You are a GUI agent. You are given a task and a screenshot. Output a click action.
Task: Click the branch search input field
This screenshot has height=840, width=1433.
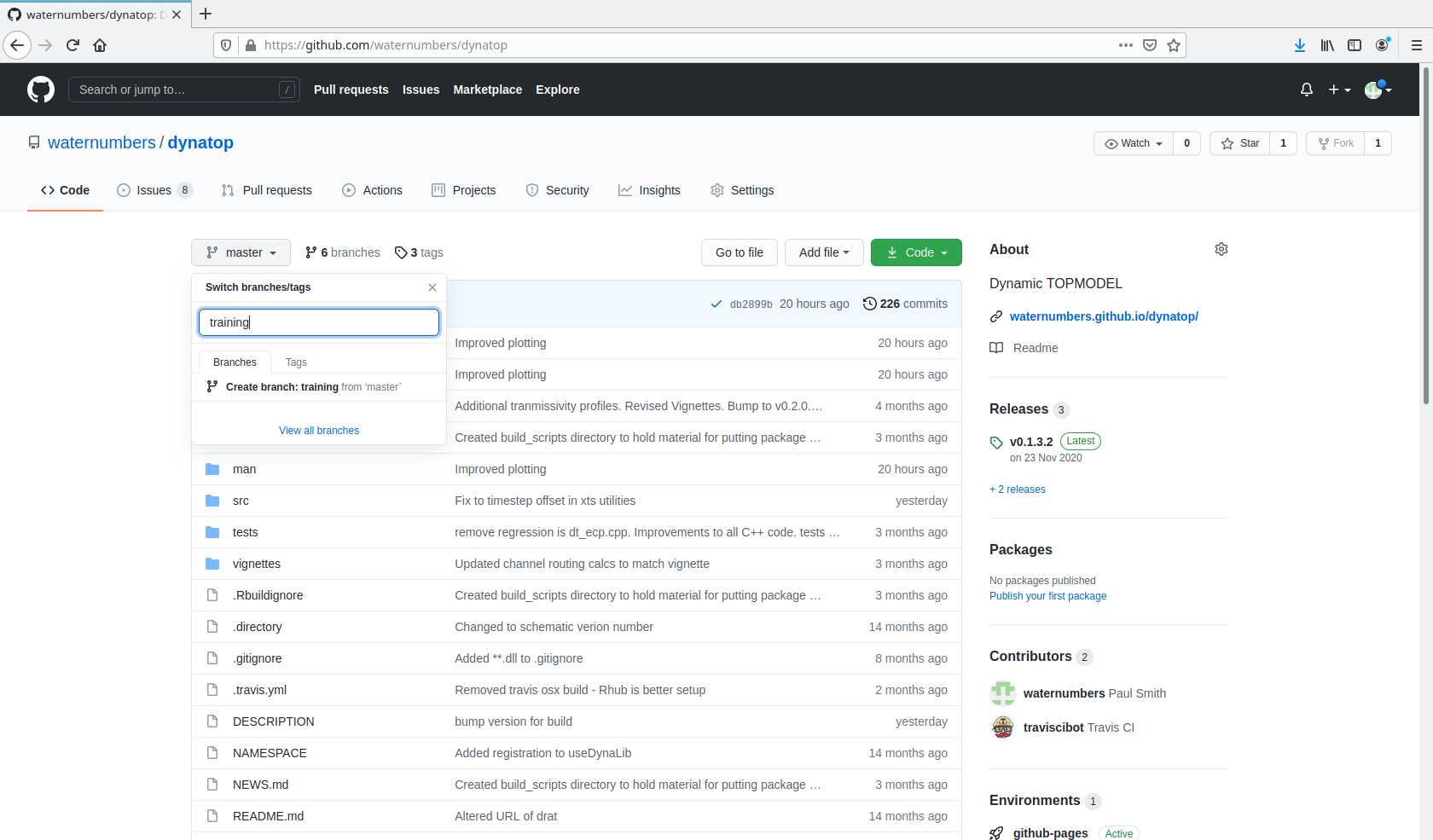[318, 322]
